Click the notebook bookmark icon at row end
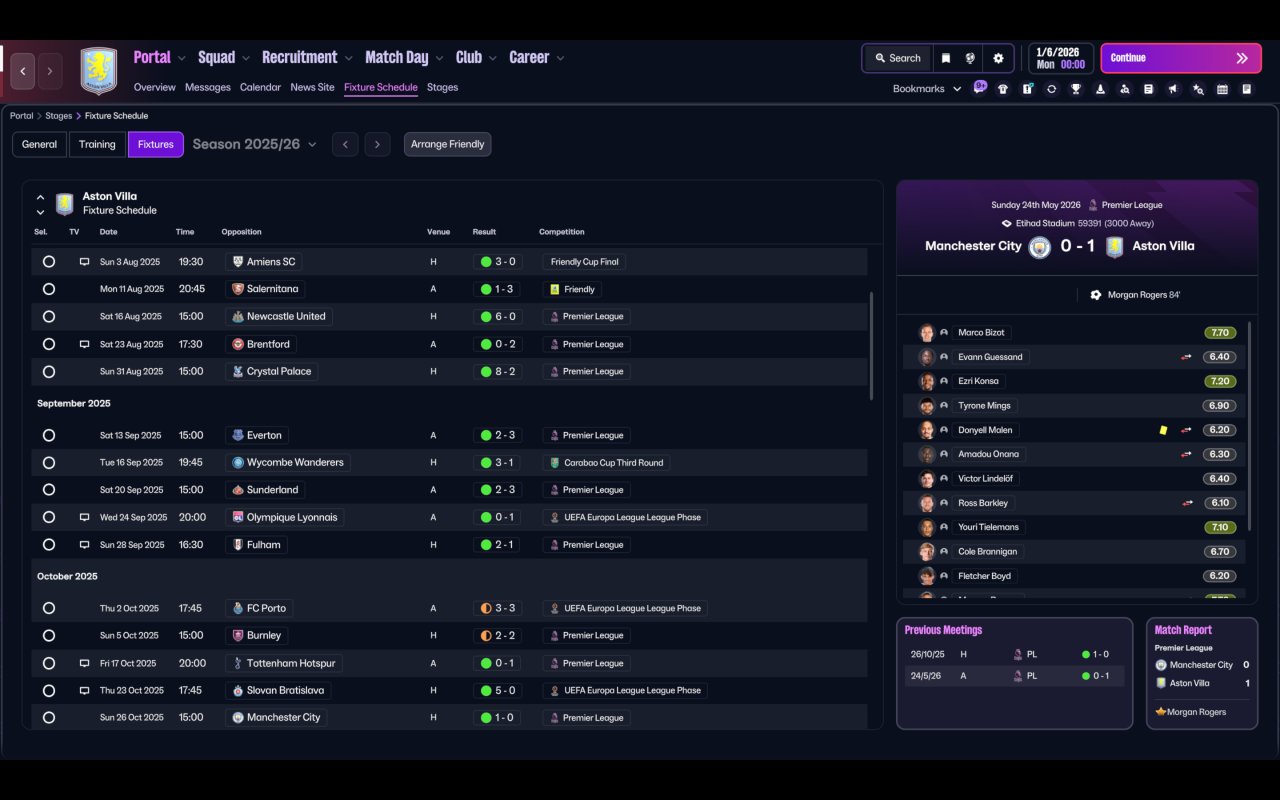This screenshot has height=800, width=1280. point(1246,89)
